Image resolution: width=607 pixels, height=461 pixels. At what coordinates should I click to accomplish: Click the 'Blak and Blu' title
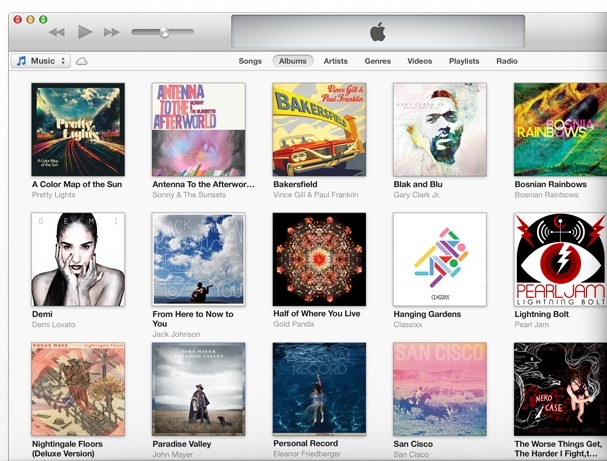[418, 184]
